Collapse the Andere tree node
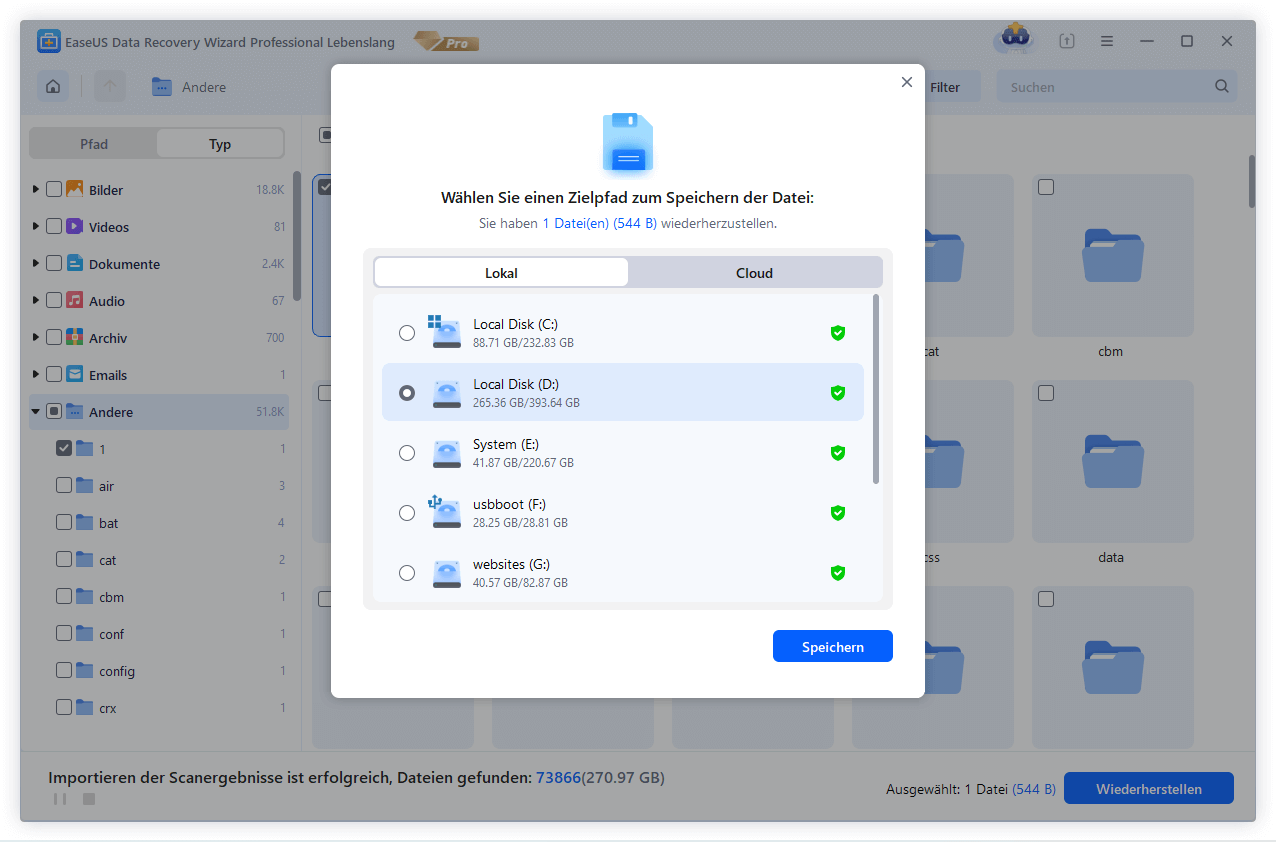This screenshot has height=842, width=1276. click(x=37, y=412)
